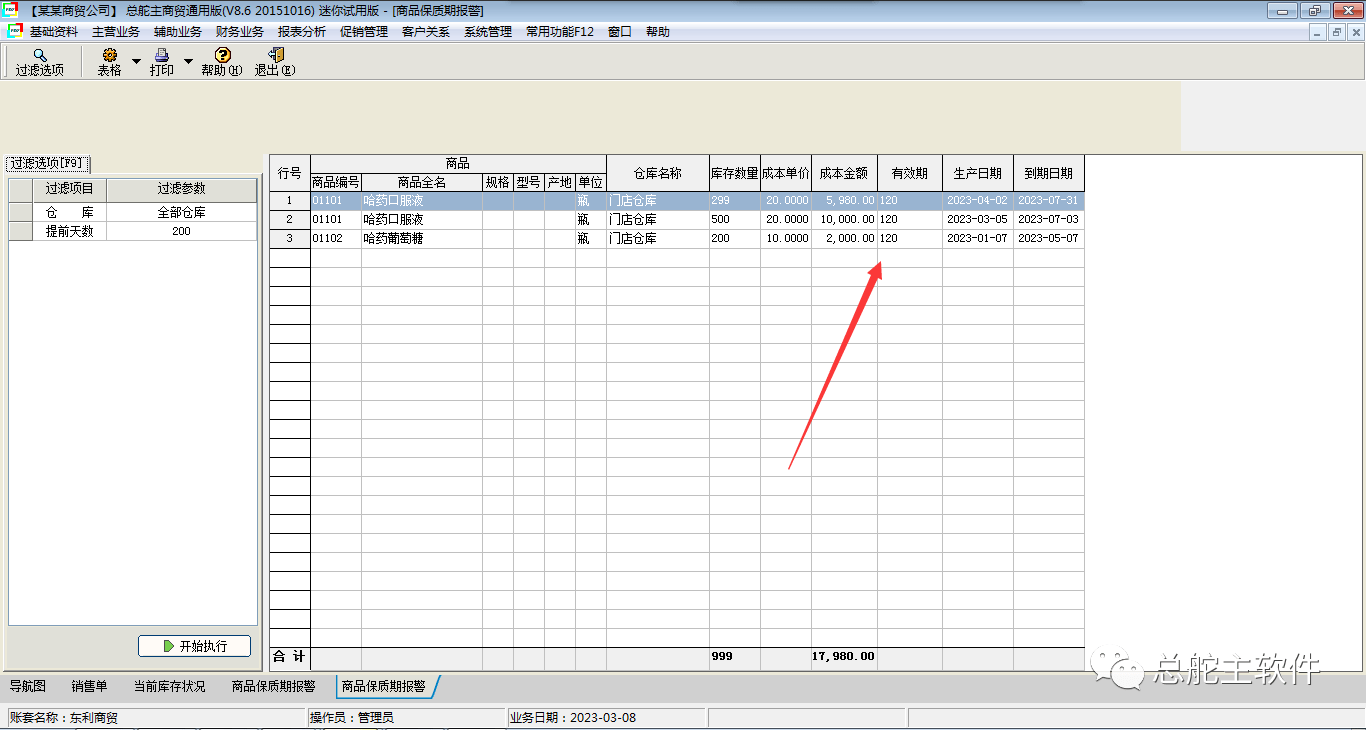Click the 单位 column header

590,182
